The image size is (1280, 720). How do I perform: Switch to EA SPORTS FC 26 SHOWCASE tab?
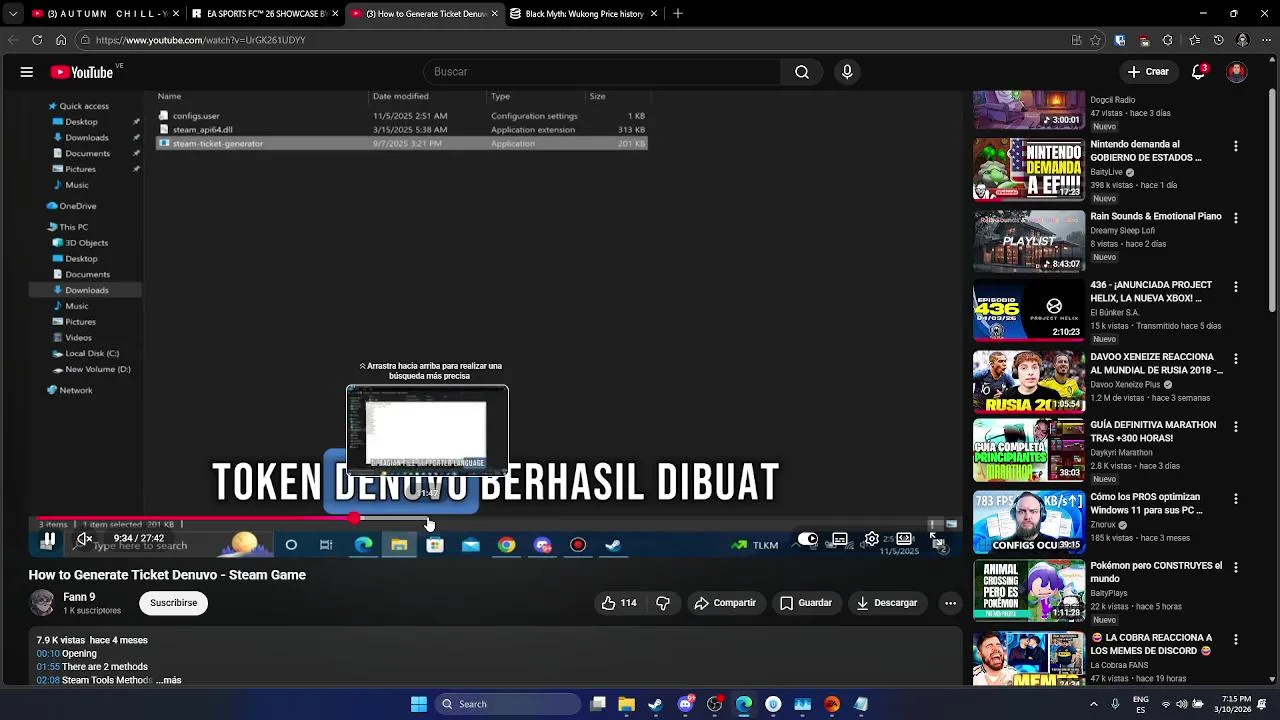click(265, 14)
